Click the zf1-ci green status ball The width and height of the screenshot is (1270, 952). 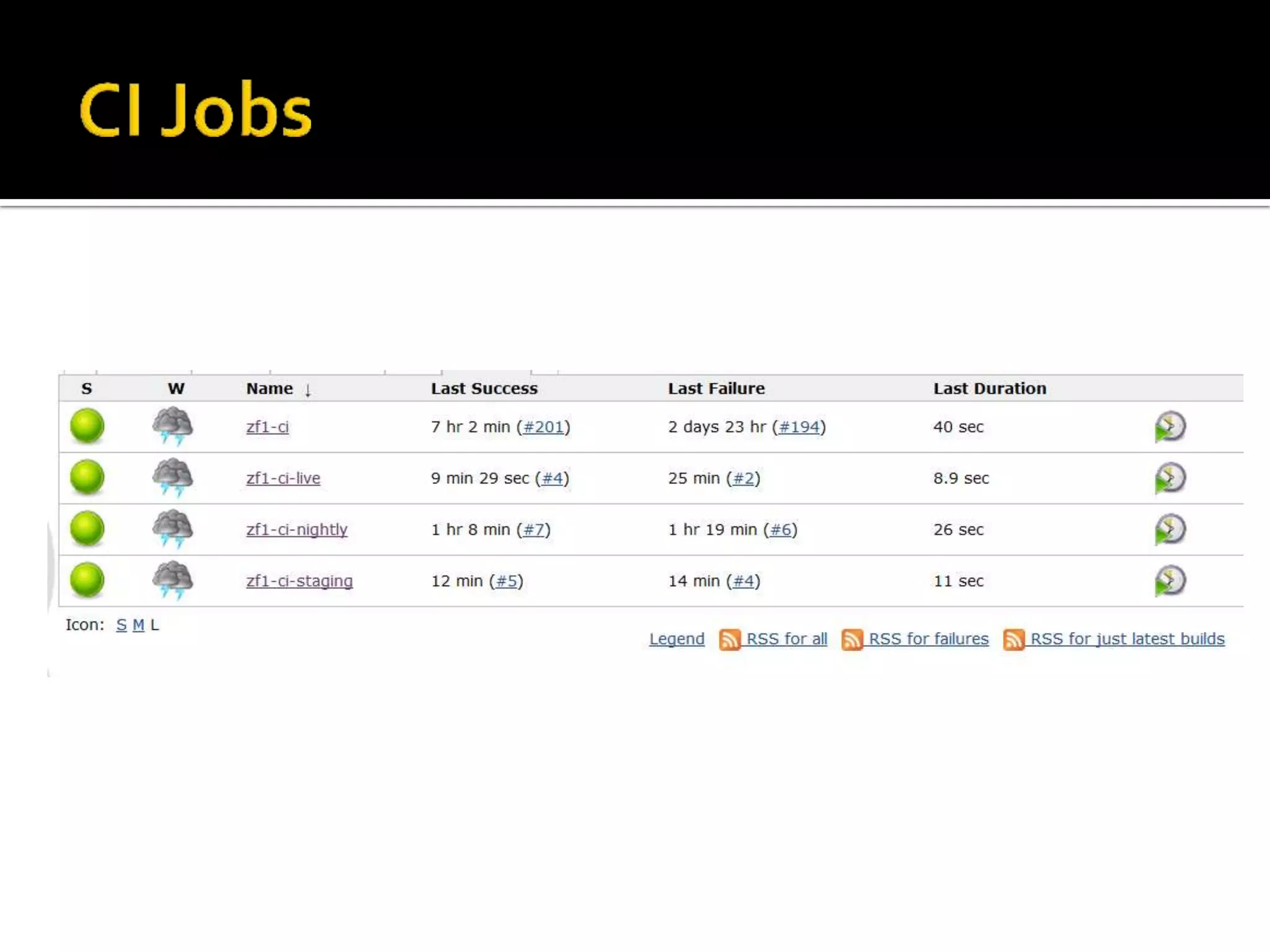click(x=87, y=426)
